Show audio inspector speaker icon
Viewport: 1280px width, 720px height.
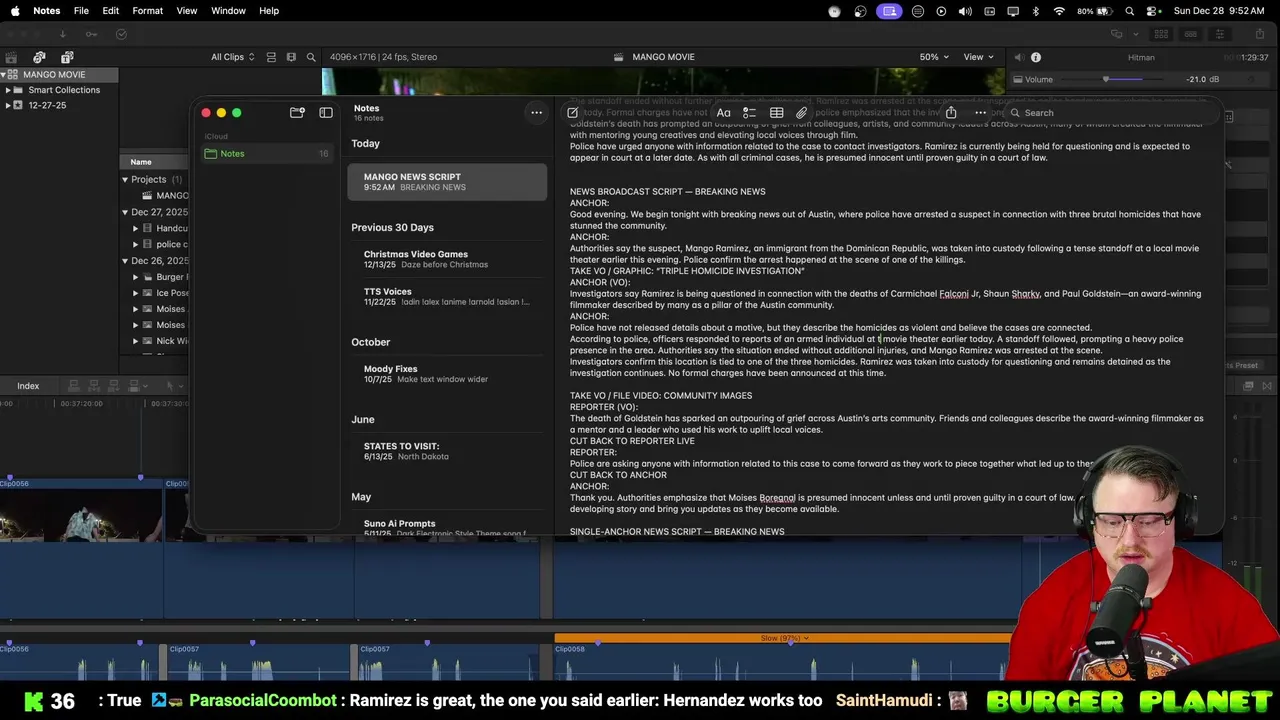(1019, 57)
